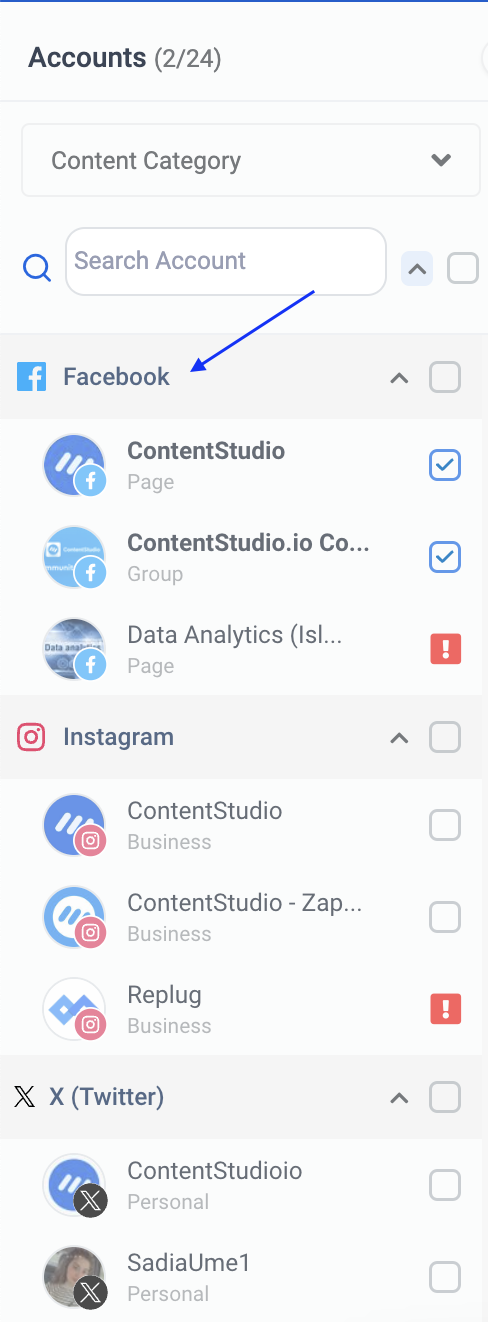Select the ContentStudioio Personal account name
The image size is (488, 1322).
point(215,1171)
